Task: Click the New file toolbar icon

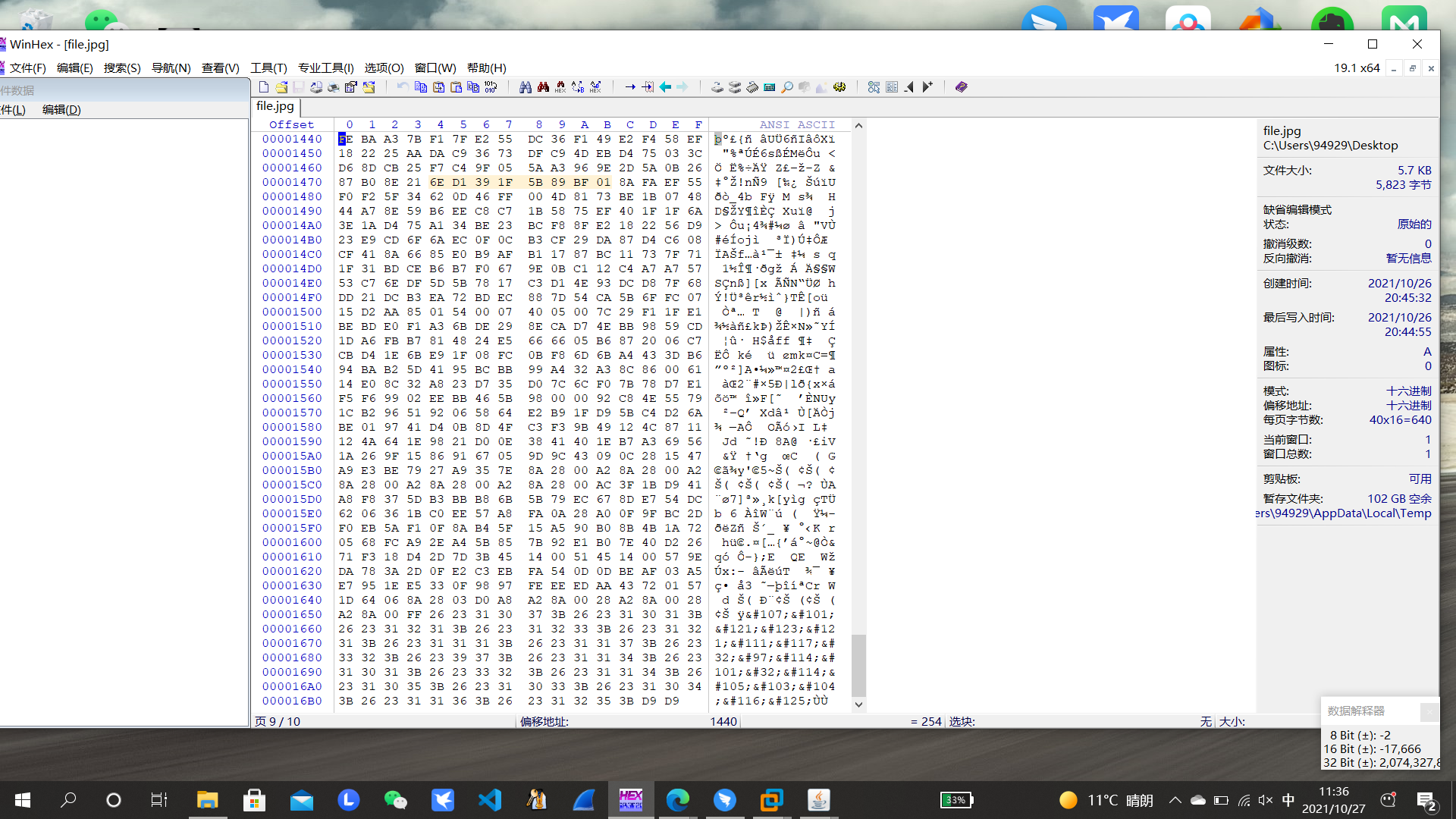Action: (x=264, y=87)
